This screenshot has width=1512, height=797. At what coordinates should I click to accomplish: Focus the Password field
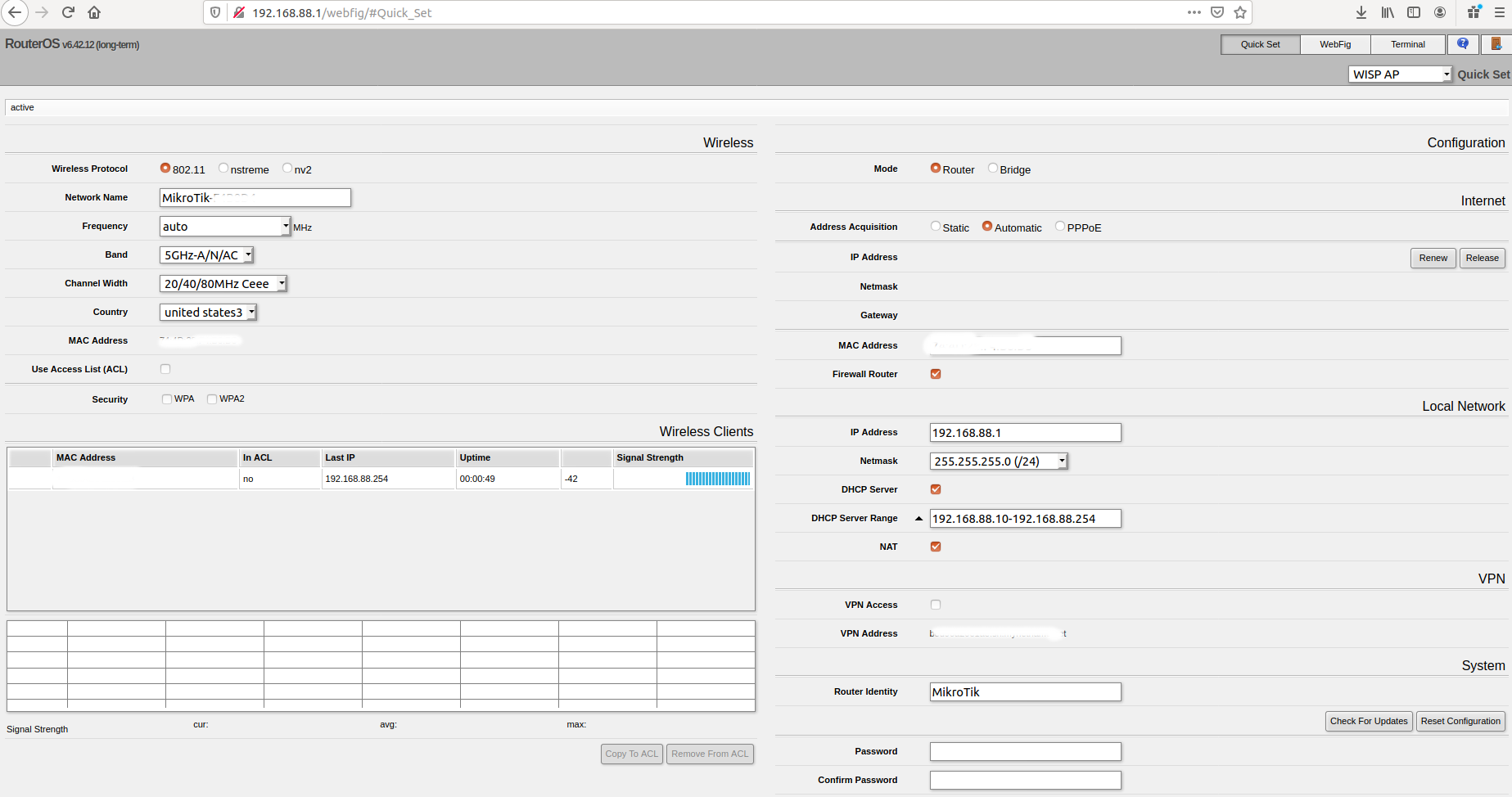pos(1026,751)
